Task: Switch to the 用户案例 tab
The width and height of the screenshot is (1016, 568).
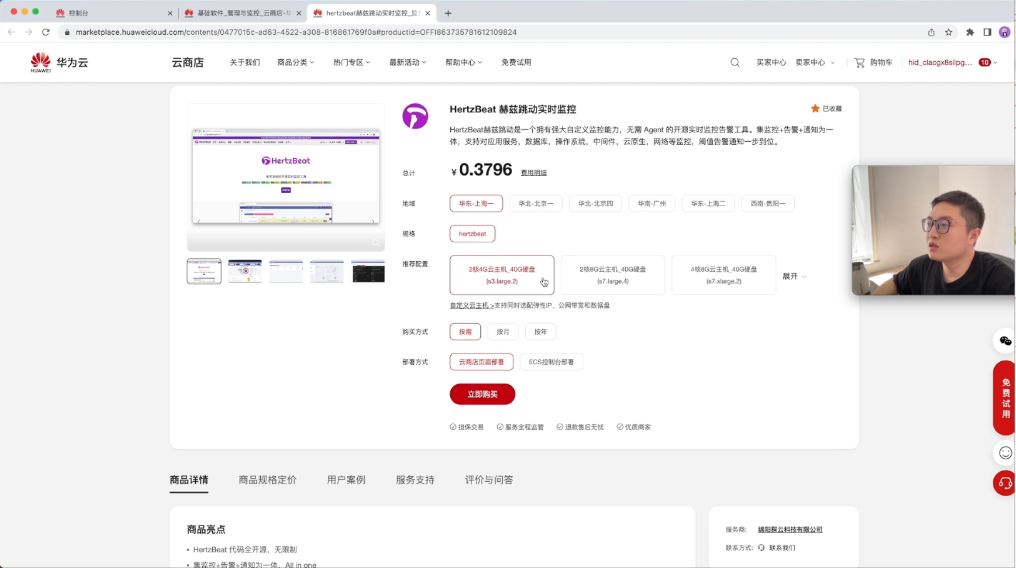Action: pos(346,480)
